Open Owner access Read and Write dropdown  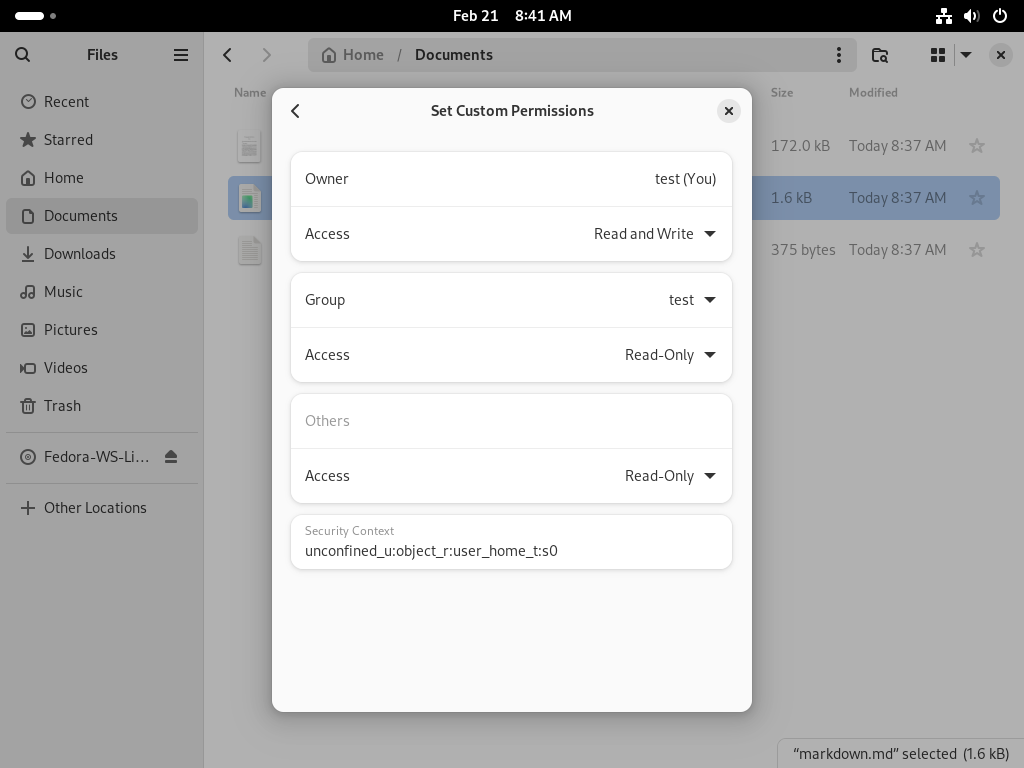coord(654,234)
